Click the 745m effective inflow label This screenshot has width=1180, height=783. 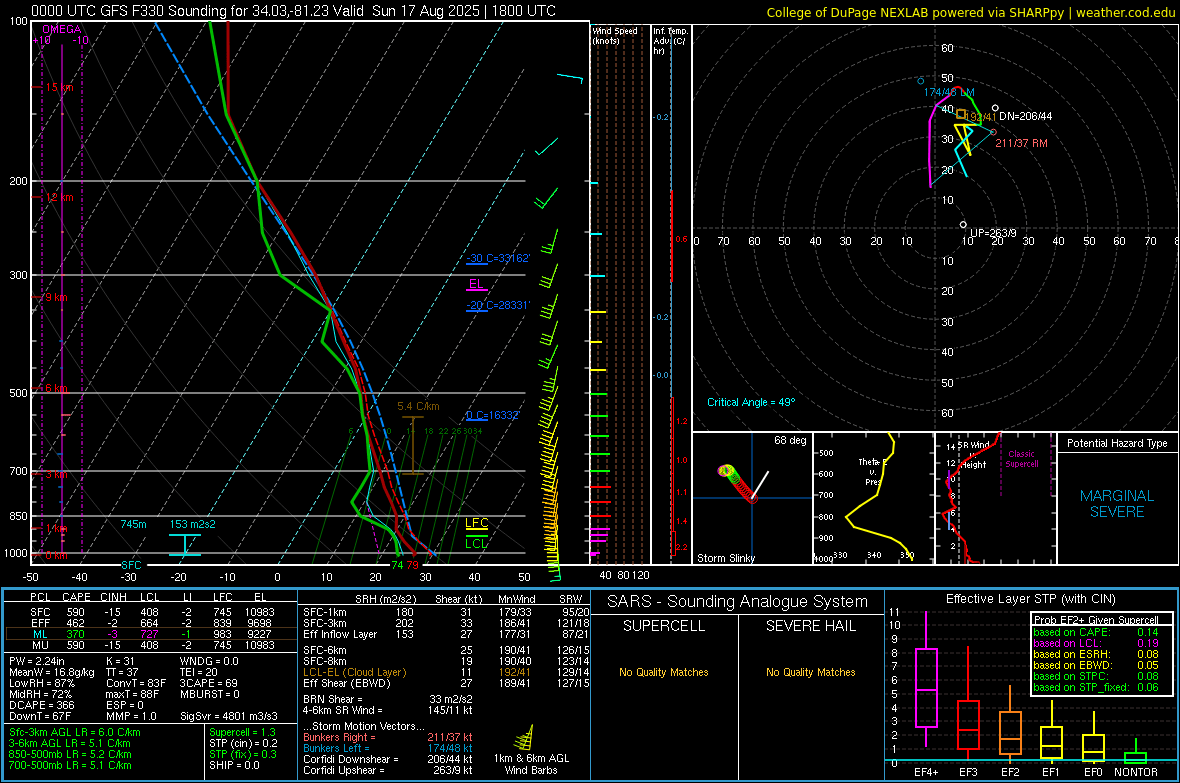(x=133, y=524)
